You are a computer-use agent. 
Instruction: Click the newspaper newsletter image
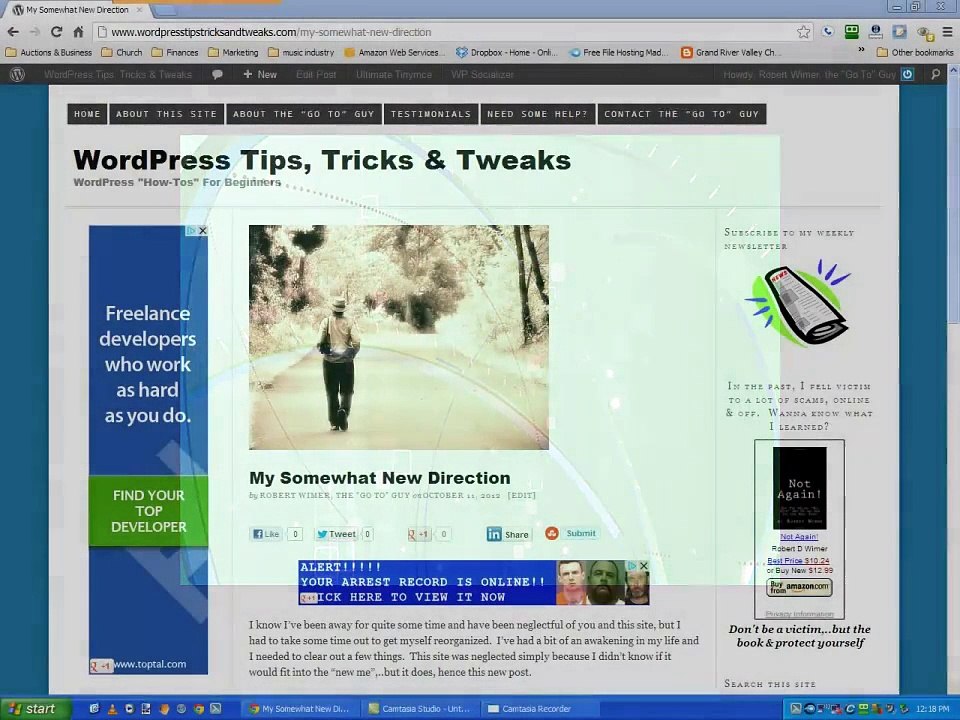click(798, 304)
